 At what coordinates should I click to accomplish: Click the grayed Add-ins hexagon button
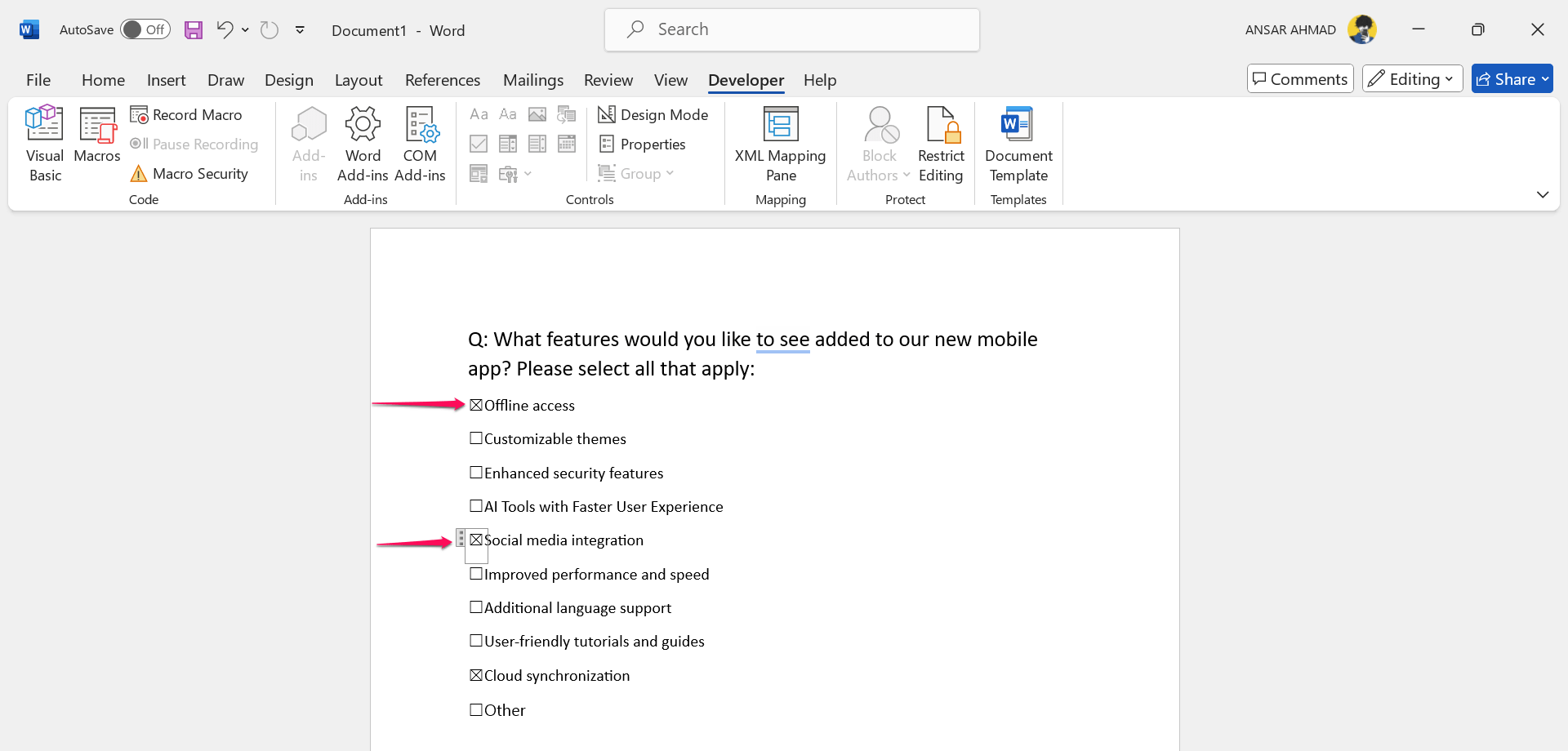click(309, 144)
